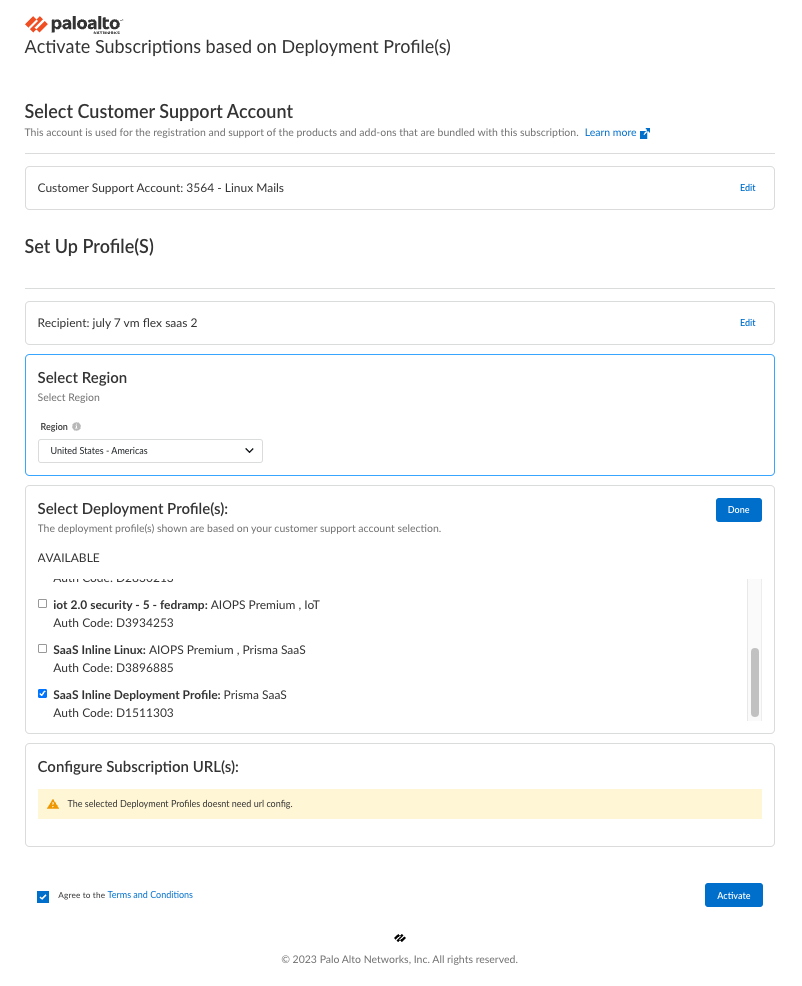Screen dimensions: 802x986
Task: Click the deployment profiles list scrollbar
Action: click(x=755, y=680)
